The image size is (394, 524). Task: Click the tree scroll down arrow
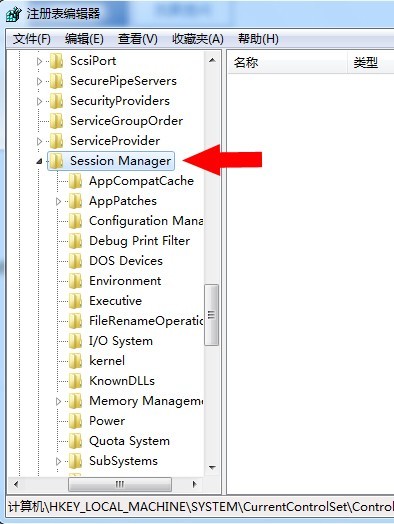point(212,468)
